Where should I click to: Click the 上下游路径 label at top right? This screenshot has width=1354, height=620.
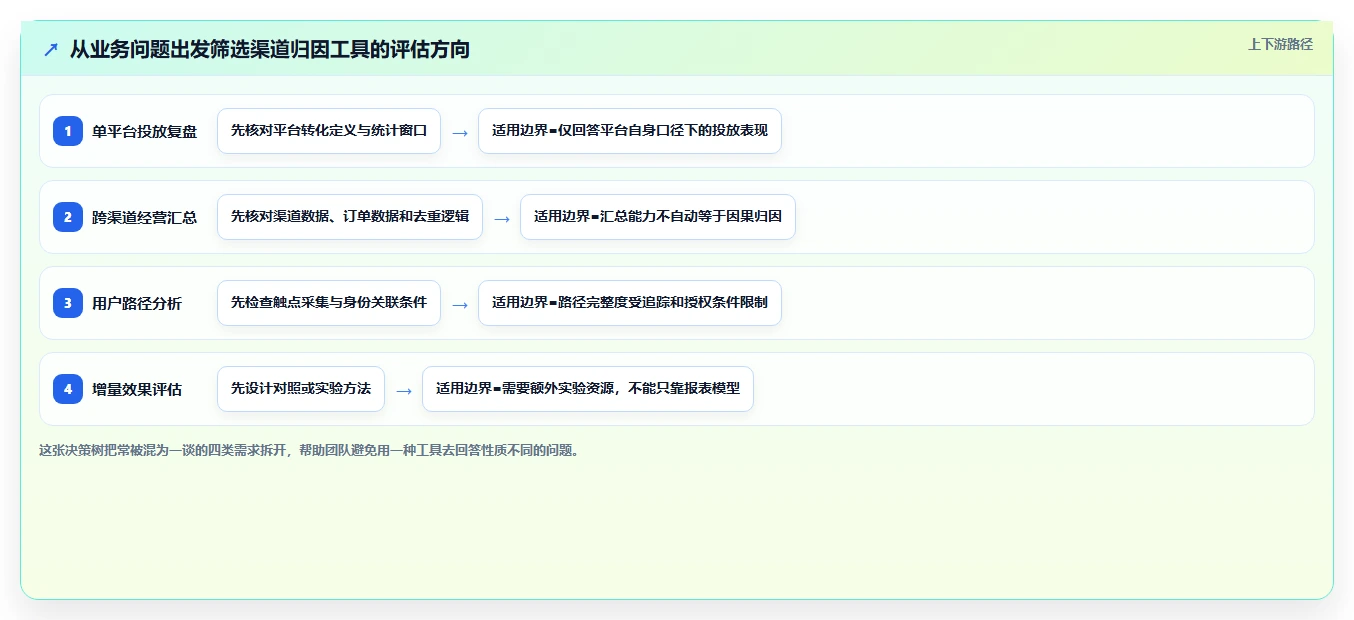point(1280,44)
